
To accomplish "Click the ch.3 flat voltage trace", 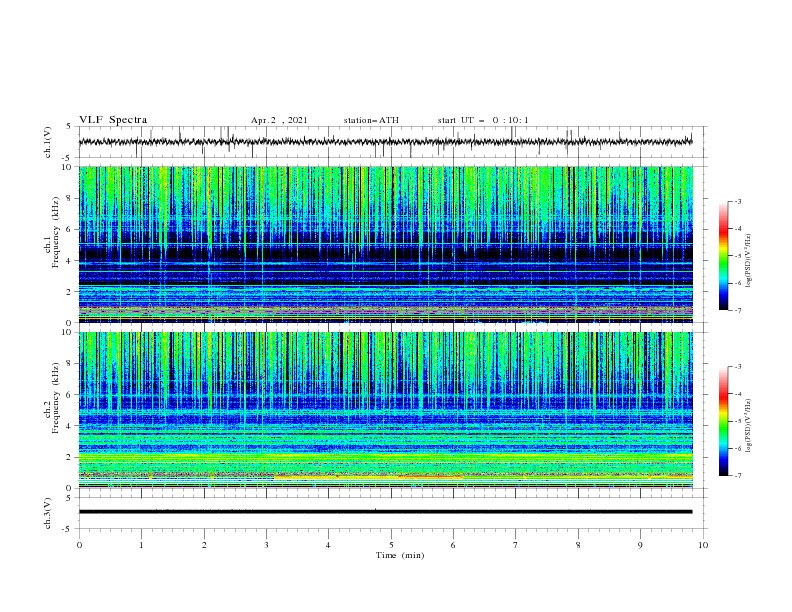I will [385, 512].
